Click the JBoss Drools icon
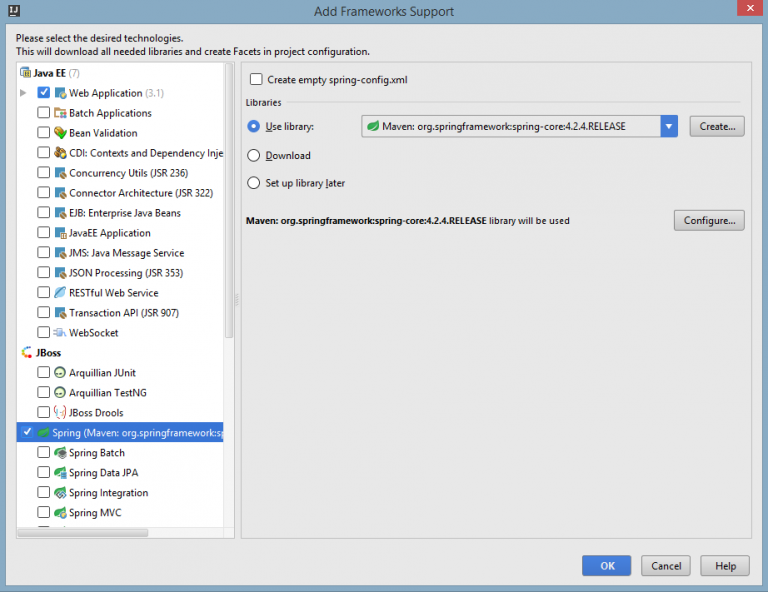The image size is (768, 592). [x=60, y=413]
